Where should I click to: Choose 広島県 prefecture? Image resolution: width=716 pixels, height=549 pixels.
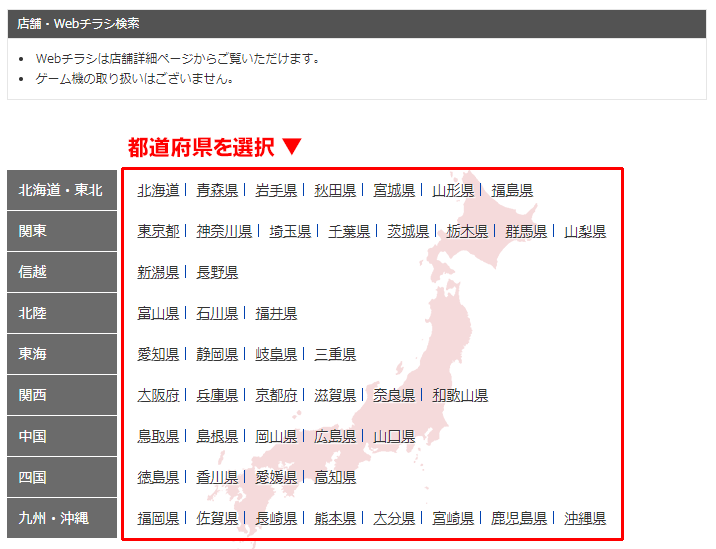point(335,437)
